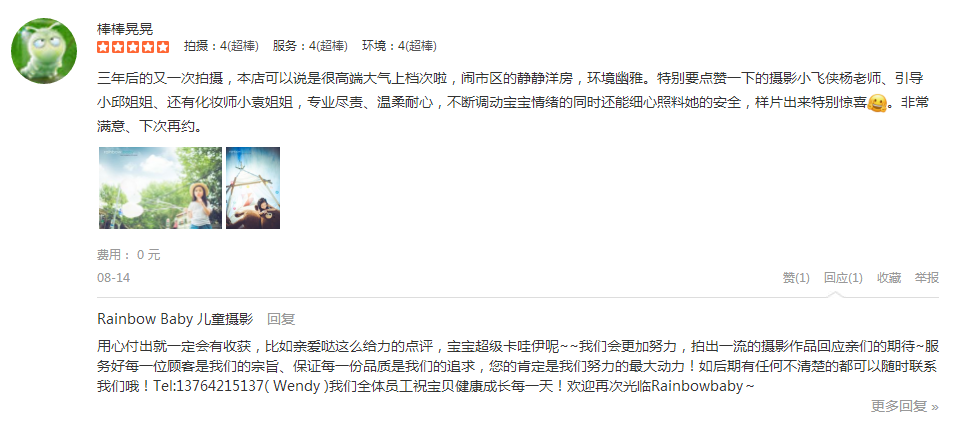Image resolution: width=953 pixels, height=441 pixels.
Task: Open the second review photo thumbnail
Action: tap(253, 188)
